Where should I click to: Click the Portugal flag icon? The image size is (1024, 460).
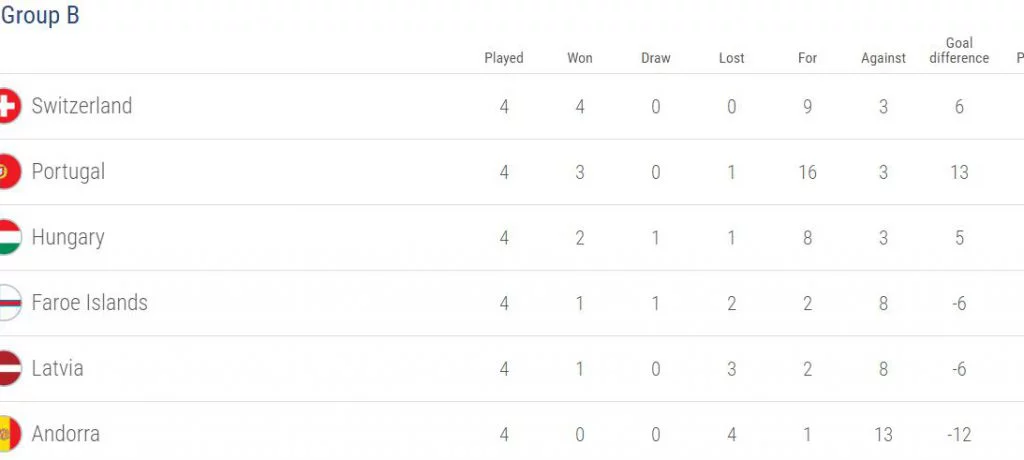tap(9, 172)
